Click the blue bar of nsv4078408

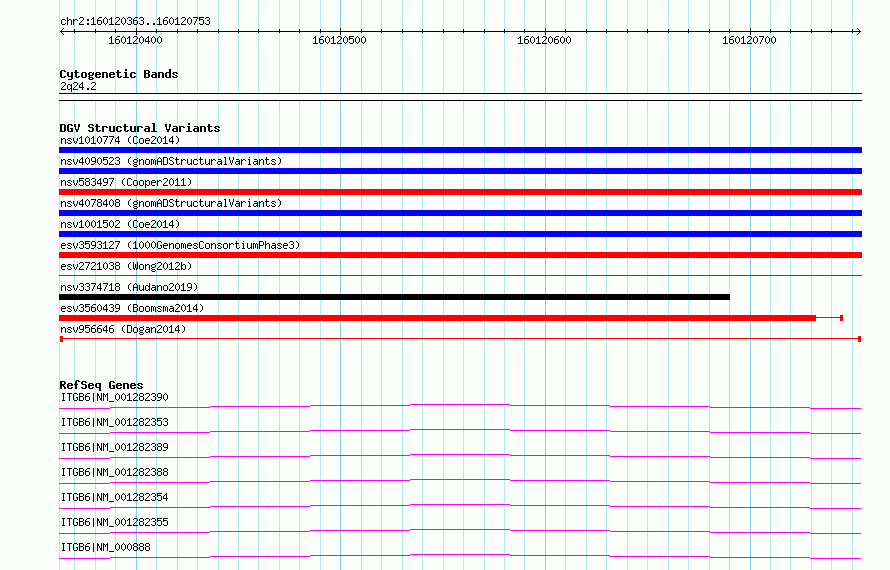pyautogui.click(x=460, y=213)
